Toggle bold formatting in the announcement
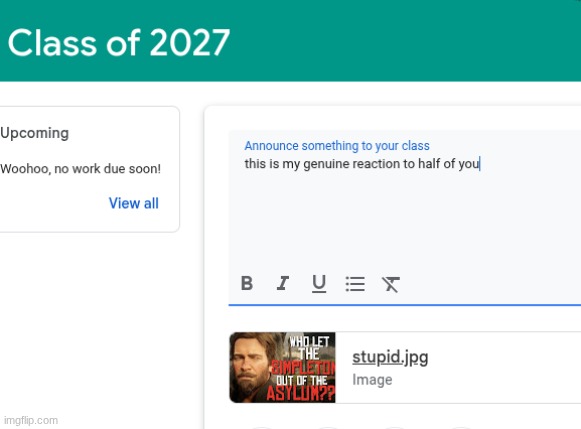 click(x=247, y=283)
